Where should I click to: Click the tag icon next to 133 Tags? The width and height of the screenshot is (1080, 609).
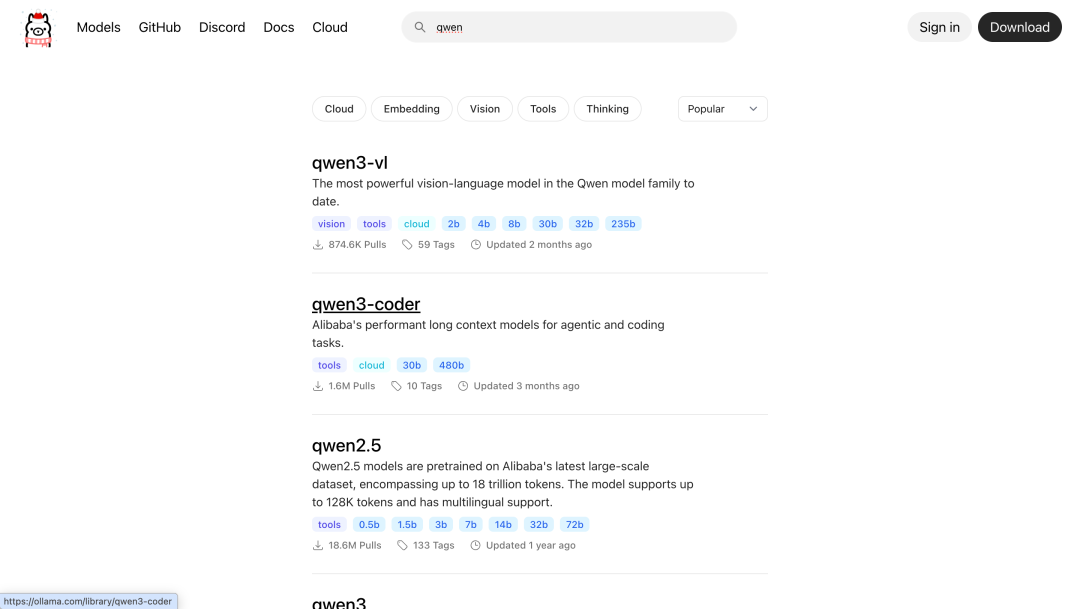tap(402, 545)
